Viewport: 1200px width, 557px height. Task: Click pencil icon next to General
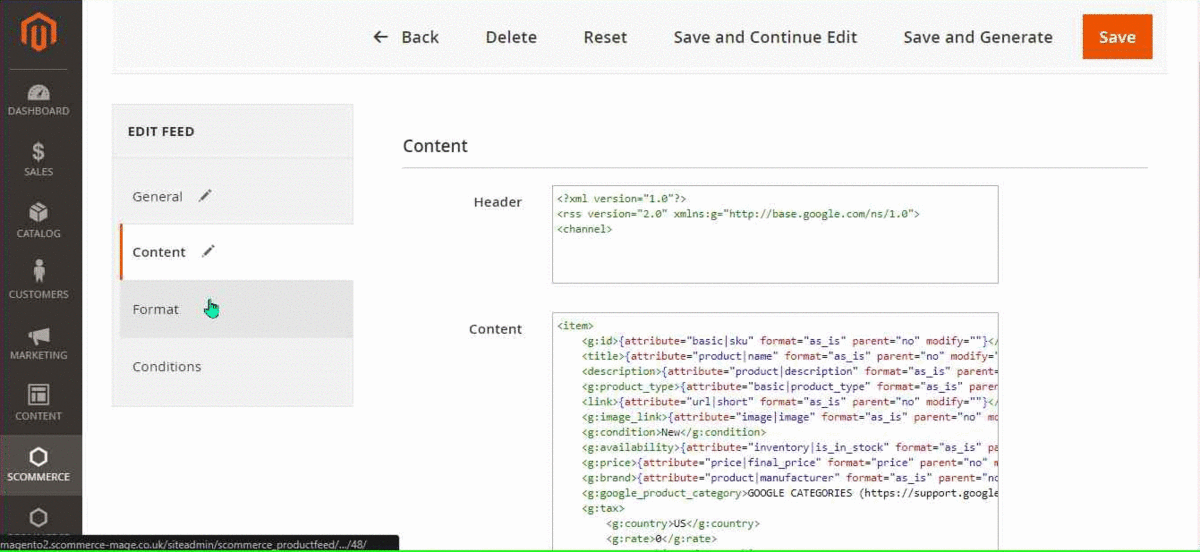pyautogui.click(x=205, y=196)
